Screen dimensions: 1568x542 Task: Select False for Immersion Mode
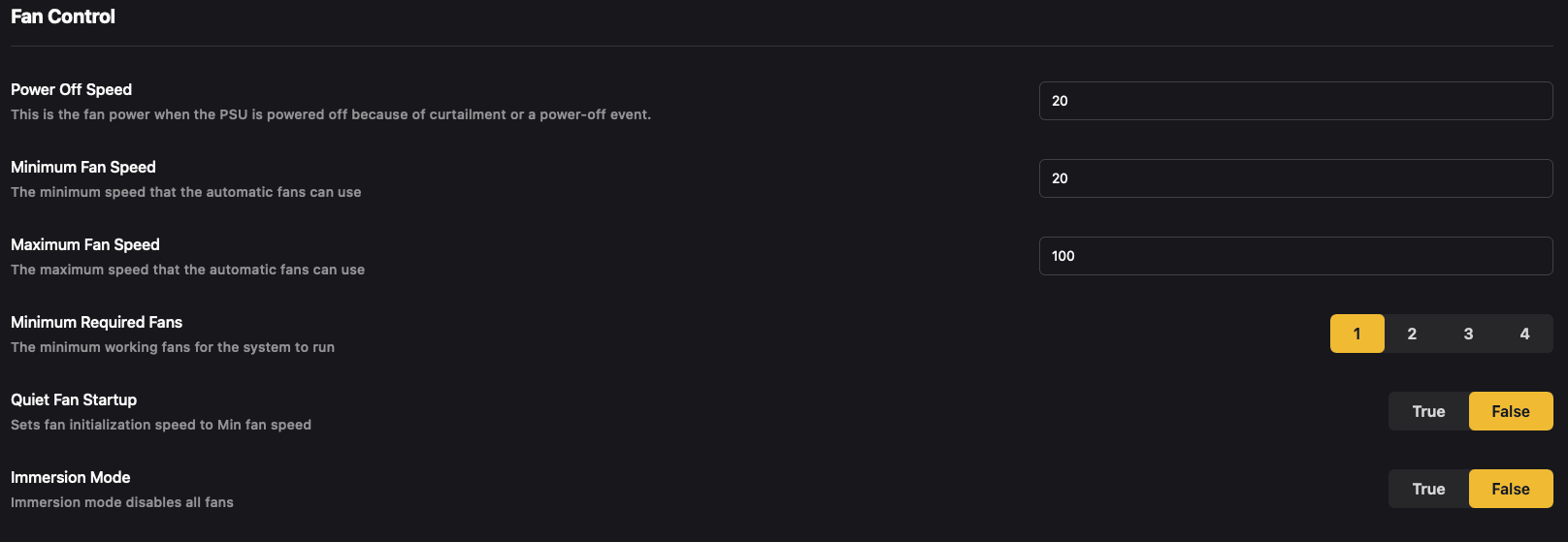coord(1510,489)
